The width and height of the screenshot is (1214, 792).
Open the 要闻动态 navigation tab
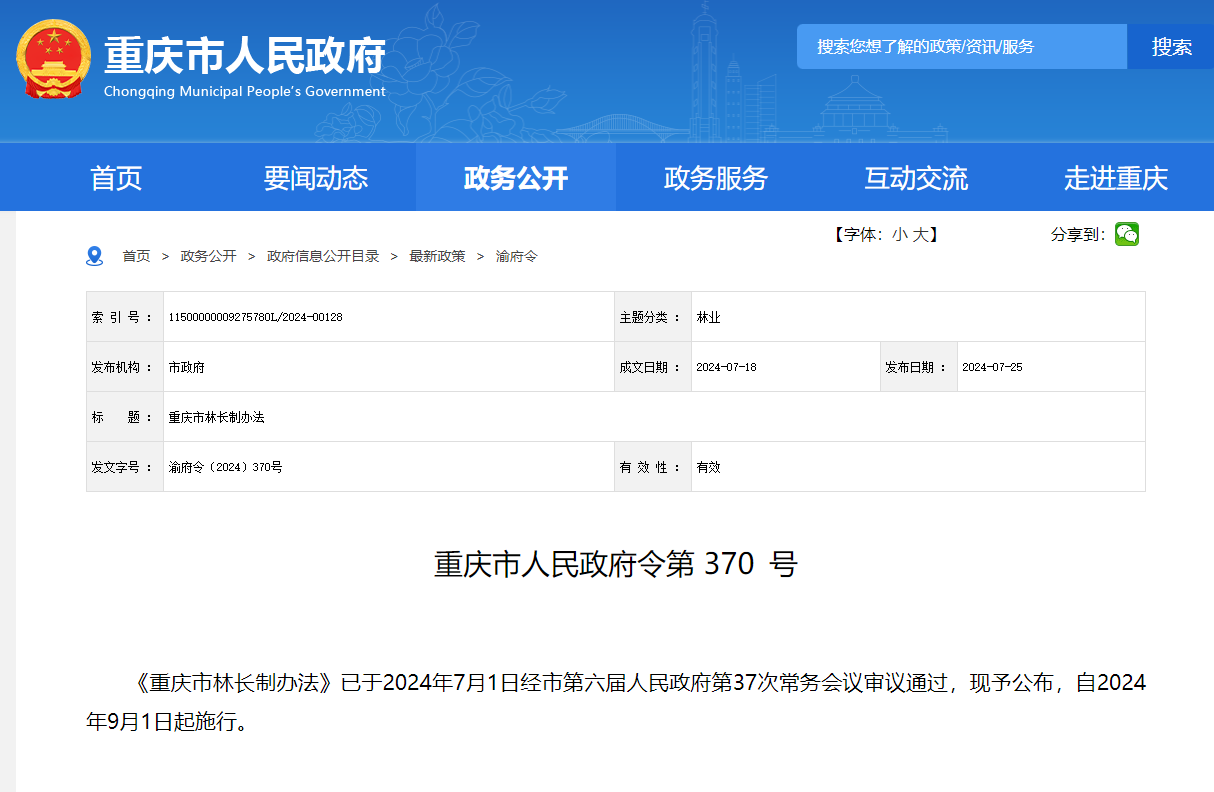click(316, 178)
